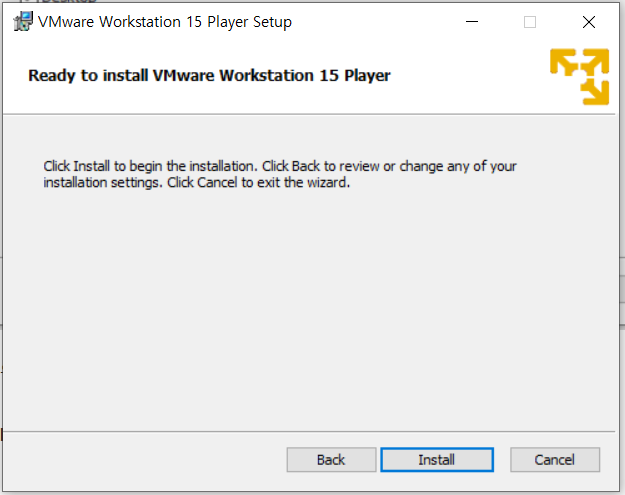Image resolution: width=625 pixels, height=495 pixels.
Task: Click the setup installer icon in title bar
Action: 23,21
